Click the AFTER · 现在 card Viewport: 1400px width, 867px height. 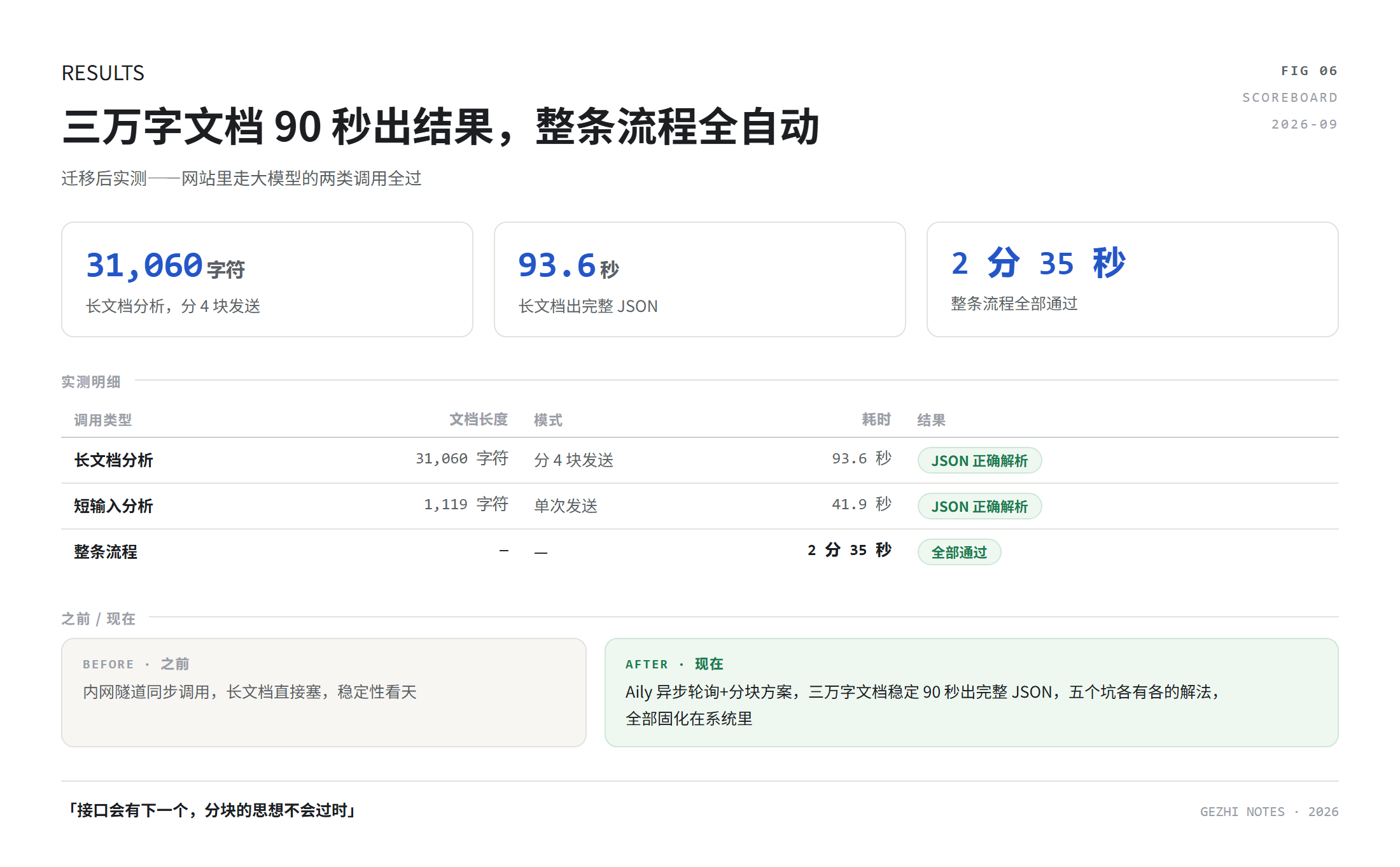click(972, 693)
